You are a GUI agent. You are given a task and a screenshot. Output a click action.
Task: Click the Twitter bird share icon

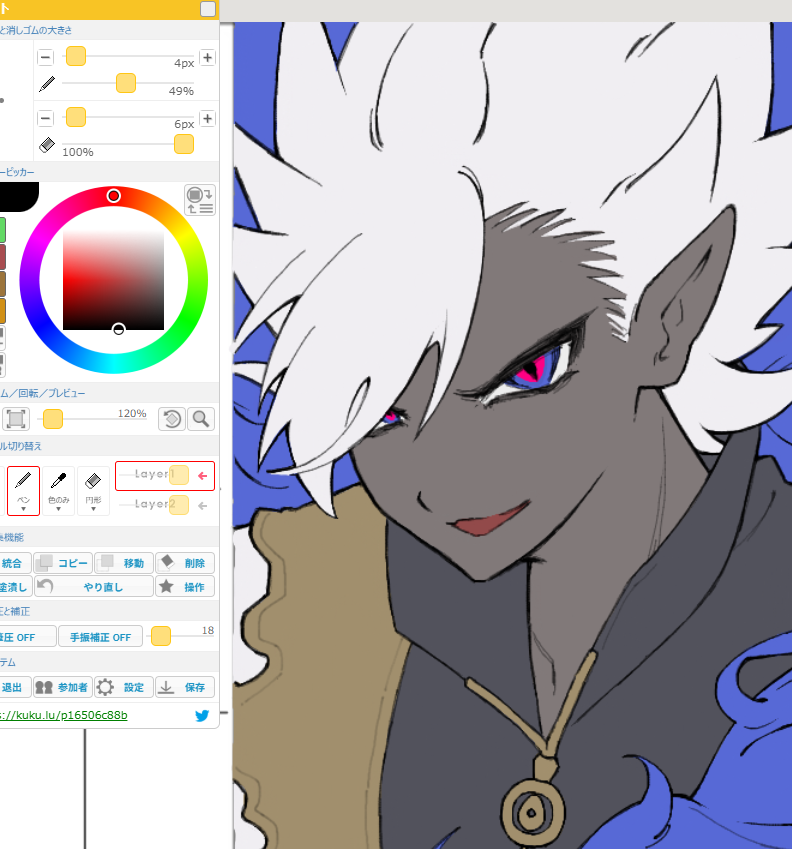pos(202,715)
